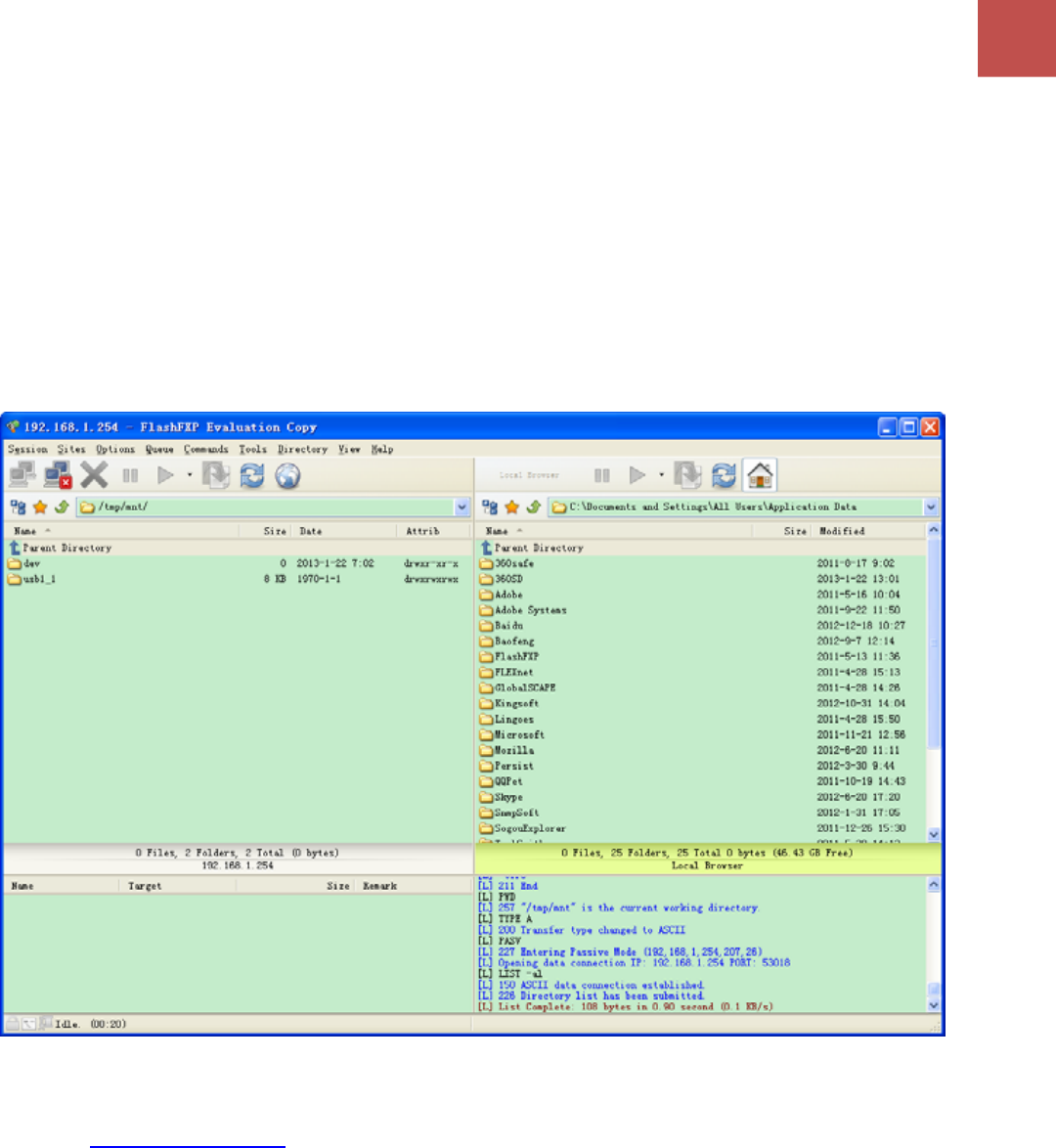Image resolution: width=1056 pixels, height=1148 pixels.
Task: Click the Home icon in right toolbar
Action: click(760, 475)
